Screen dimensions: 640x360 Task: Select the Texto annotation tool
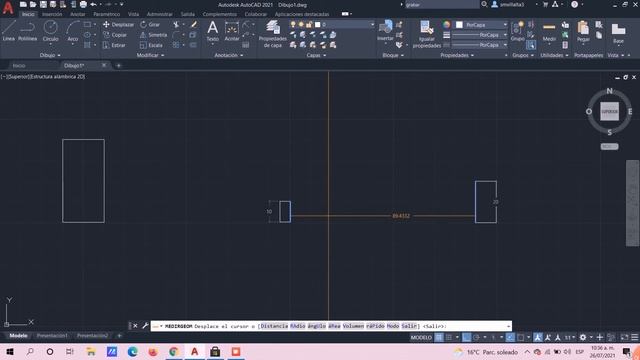(212, 31)
